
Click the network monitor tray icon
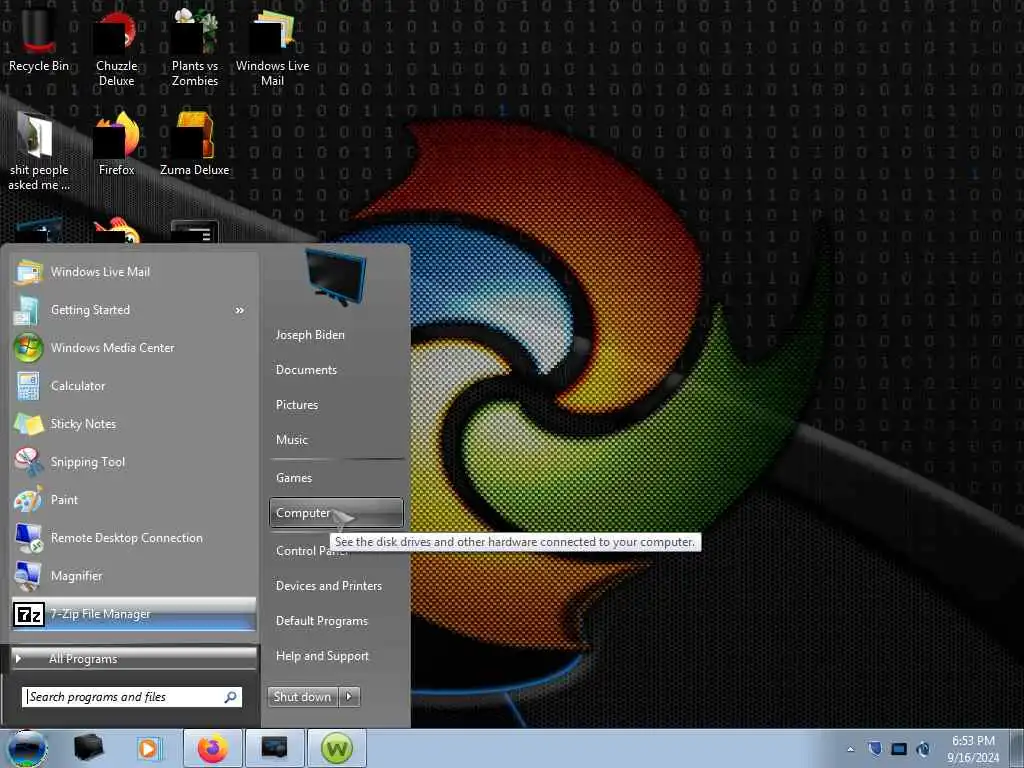[x=899, y=749]
